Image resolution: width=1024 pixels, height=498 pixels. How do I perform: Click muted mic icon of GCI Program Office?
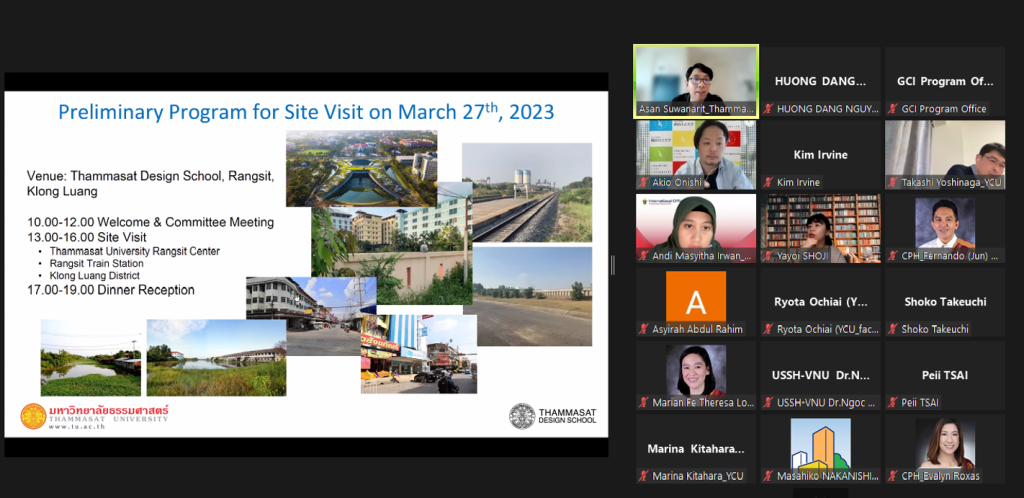pyautogui.click(x=892, y=109)
